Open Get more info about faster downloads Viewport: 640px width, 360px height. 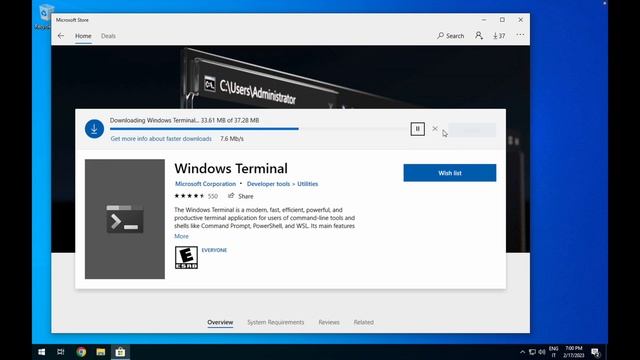(161, 139)
